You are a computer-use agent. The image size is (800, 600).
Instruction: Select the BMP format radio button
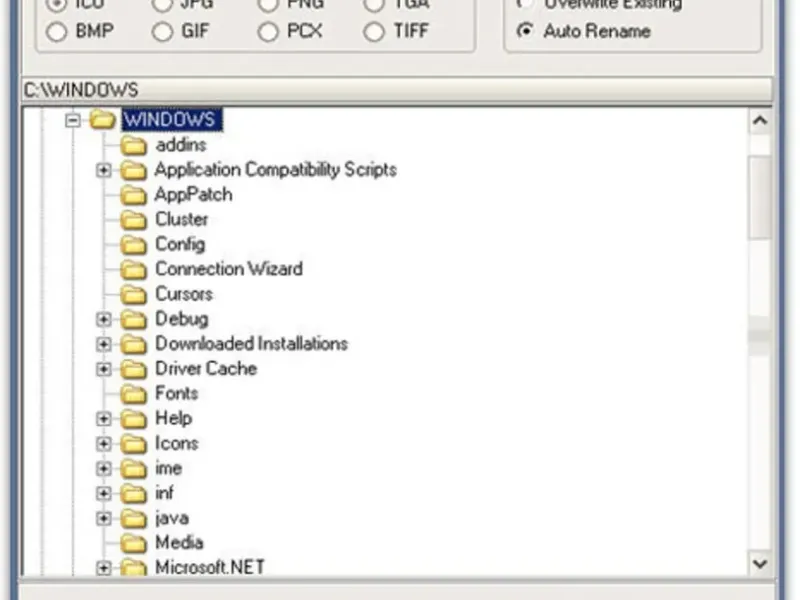[57, 32]
